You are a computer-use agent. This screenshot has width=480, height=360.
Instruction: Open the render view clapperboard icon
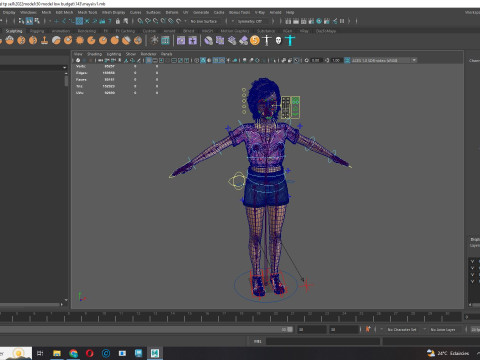coord(288,21)
